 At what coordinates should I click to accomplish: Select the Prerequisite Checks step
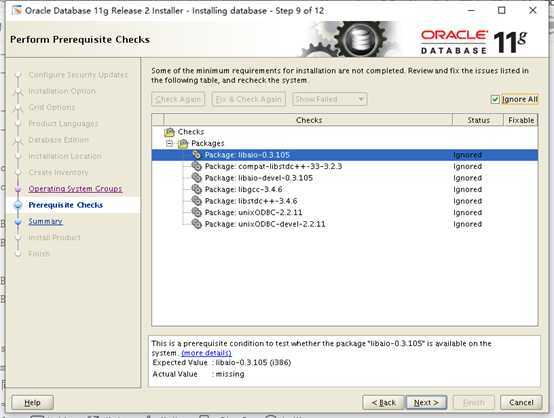[66, 205]
